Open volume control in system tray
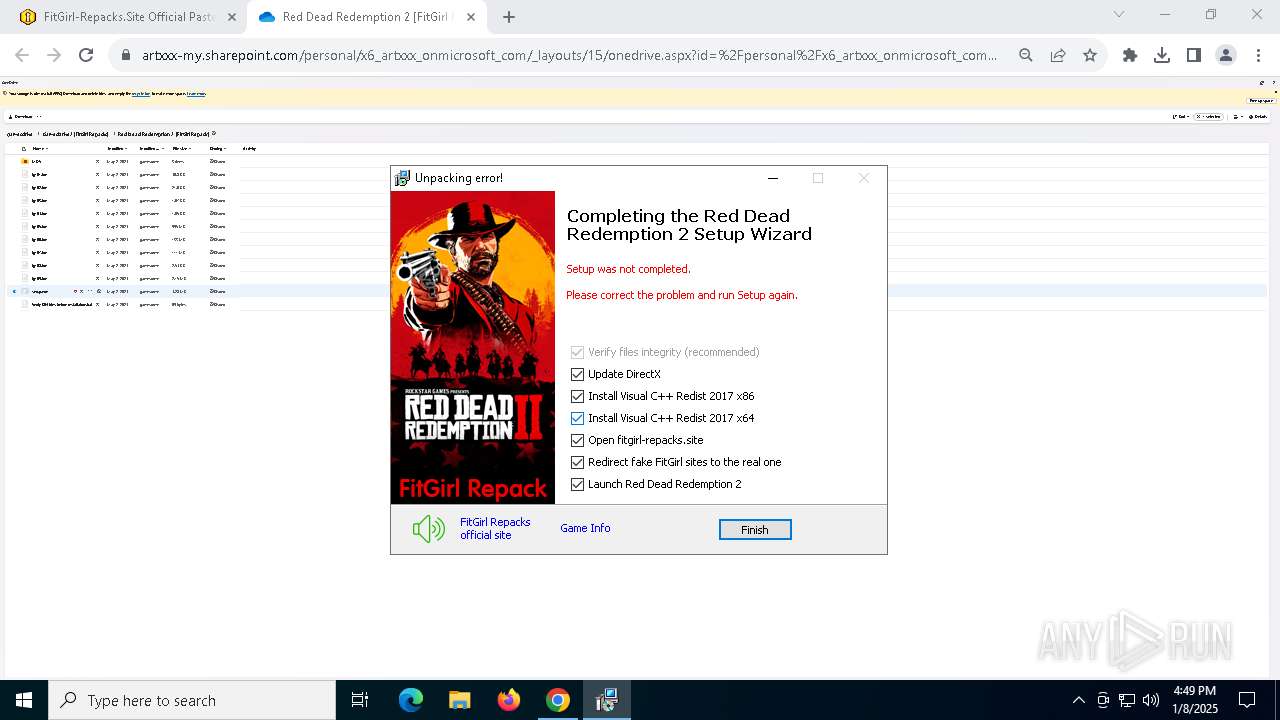This screenshot has height=720, width=1280. (1150, 700)
